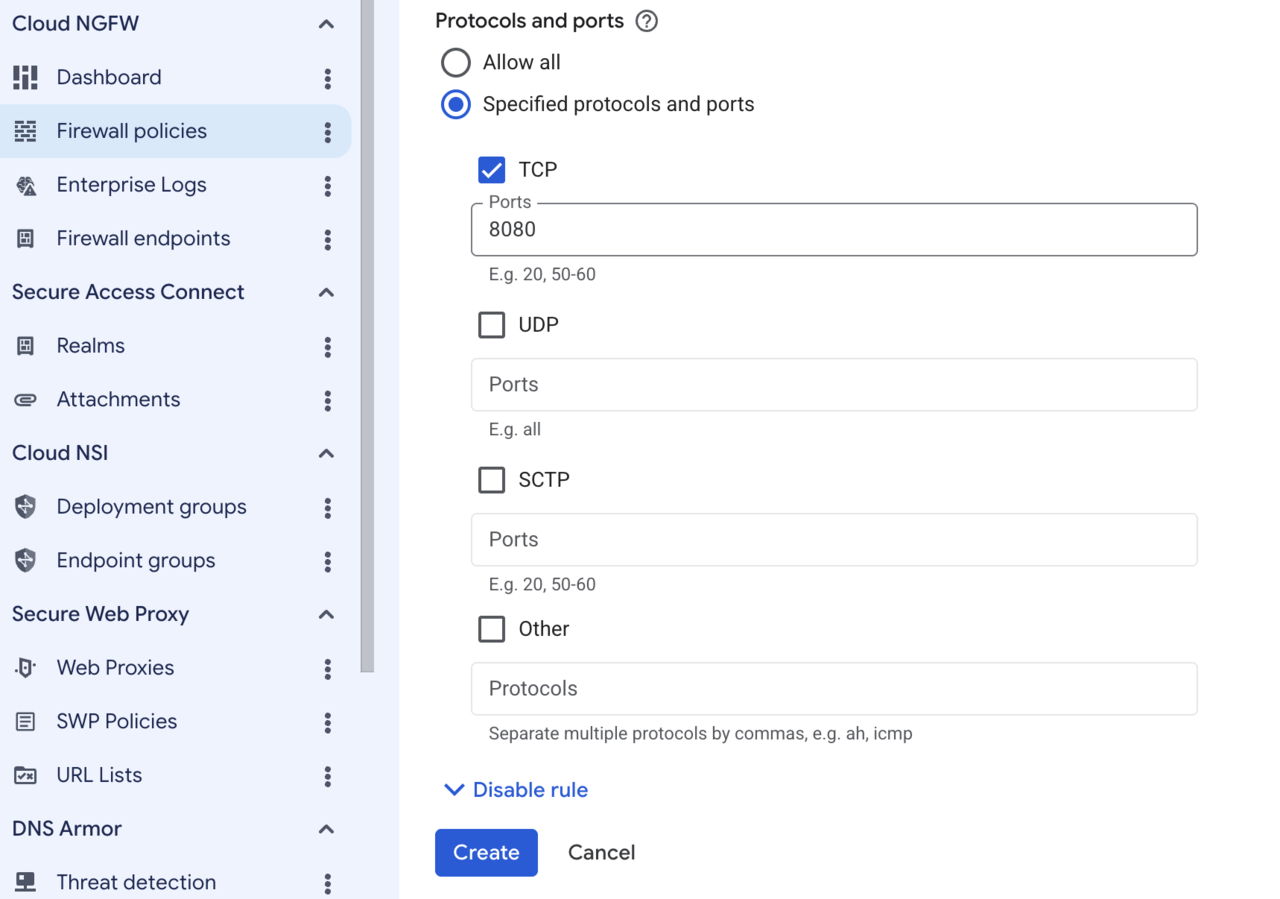Image resolution: width=1280 pixels, height=899 pixels.
Task: Click the UDP Ports input field
Action: (x=834, y=385)
